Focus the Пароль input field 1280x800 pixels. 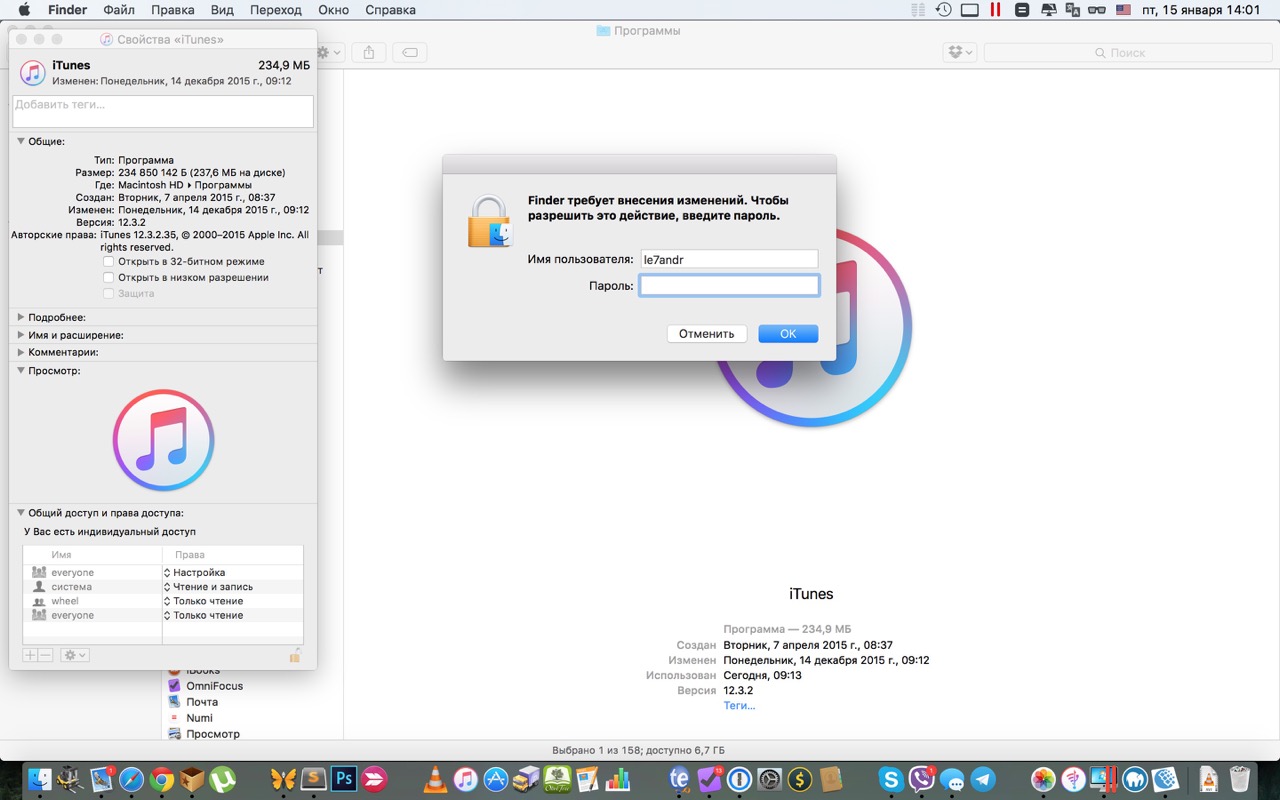click(729, 286)
